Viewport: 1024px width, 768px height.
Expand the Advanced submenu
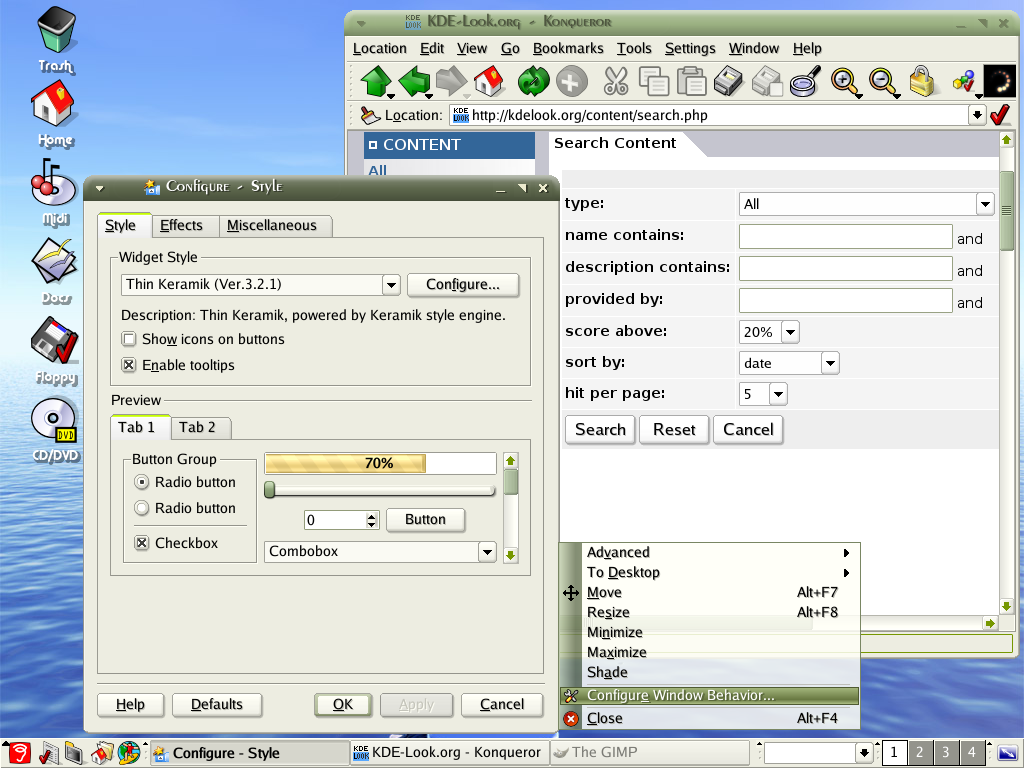tap(709, 552)
